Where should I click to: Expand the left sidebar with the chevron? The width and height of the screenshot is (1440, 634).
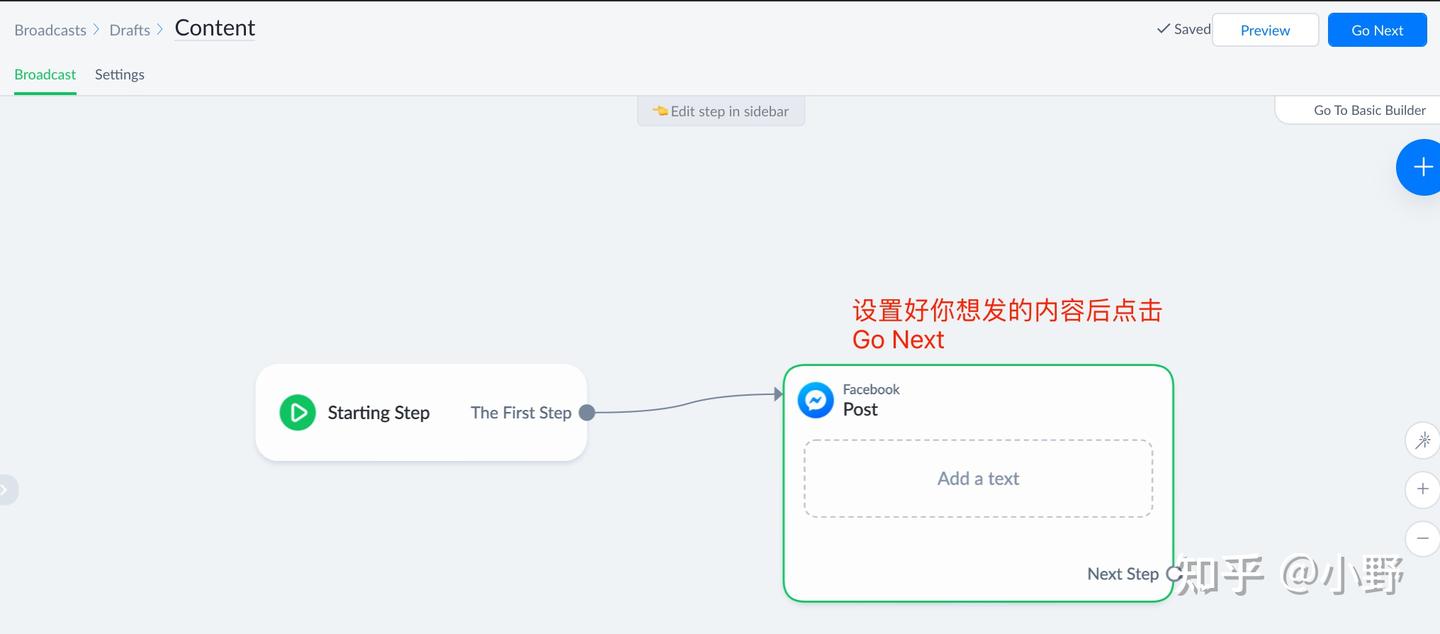(8, 489)
